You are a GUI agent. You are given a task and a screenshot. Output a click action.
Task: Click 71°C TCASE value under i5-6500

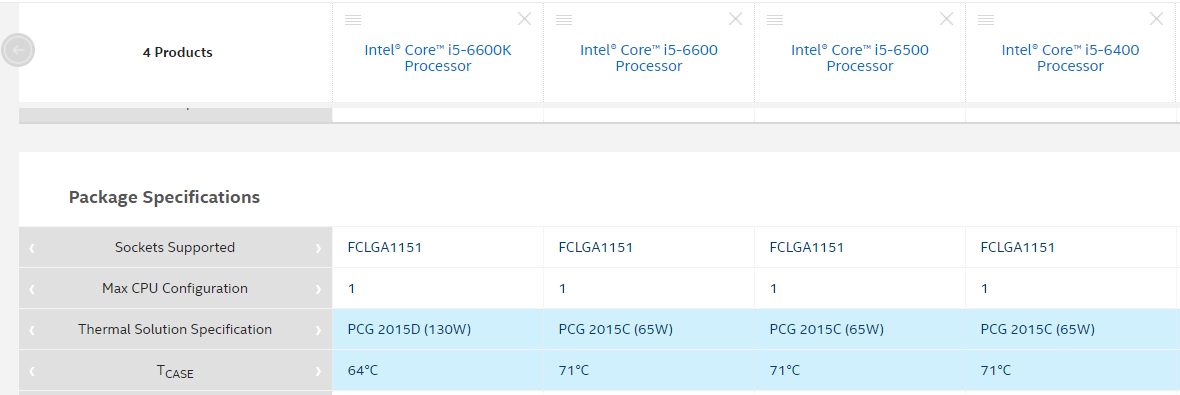785,371
